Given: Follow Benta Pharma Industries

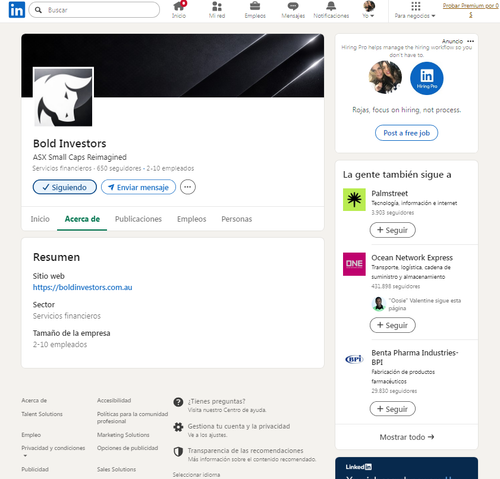Looking at the screenshot, I should coord(392,409).
